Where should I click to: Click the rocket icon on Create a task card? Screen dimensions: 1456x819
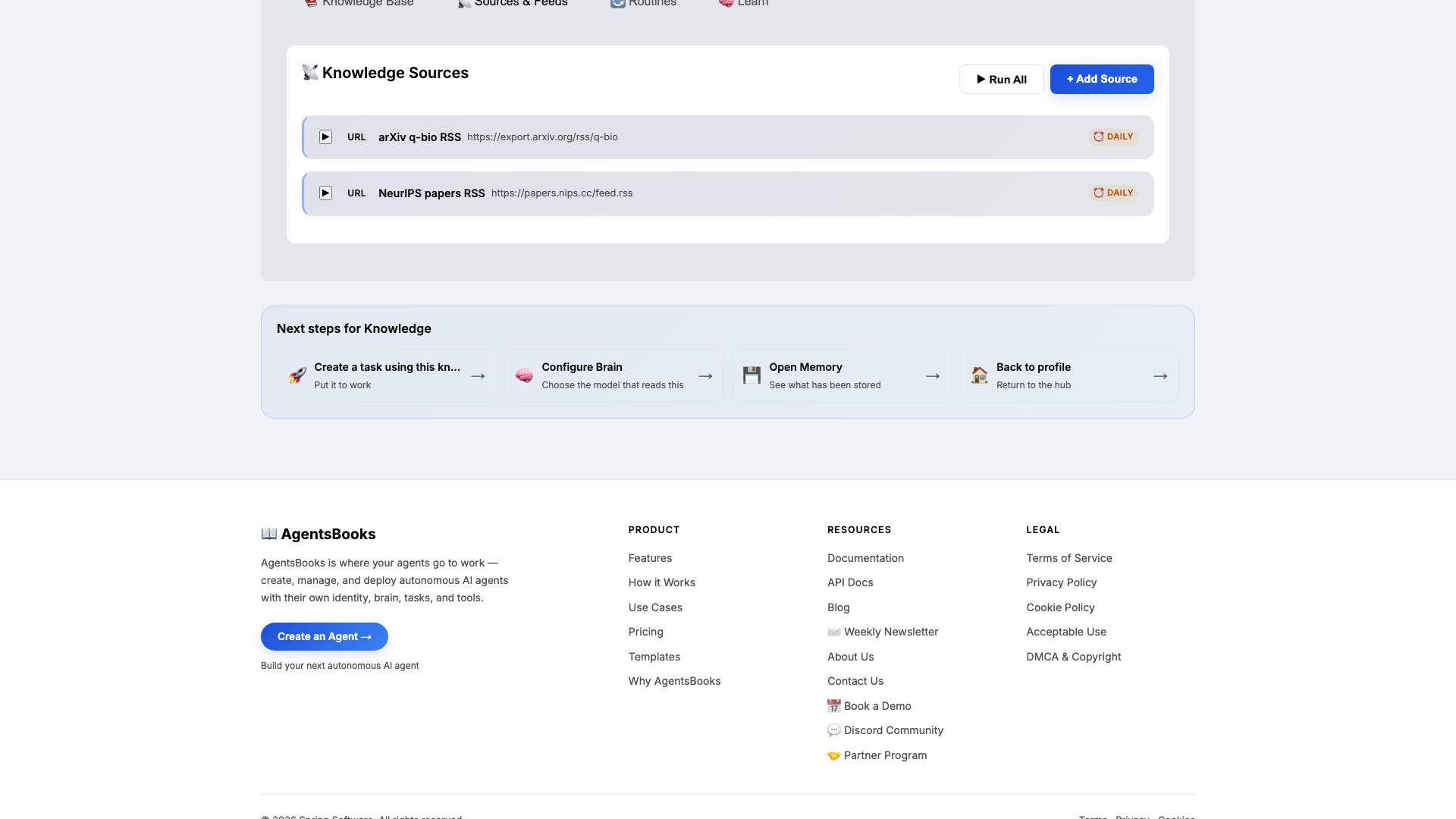tap(297, 375)
